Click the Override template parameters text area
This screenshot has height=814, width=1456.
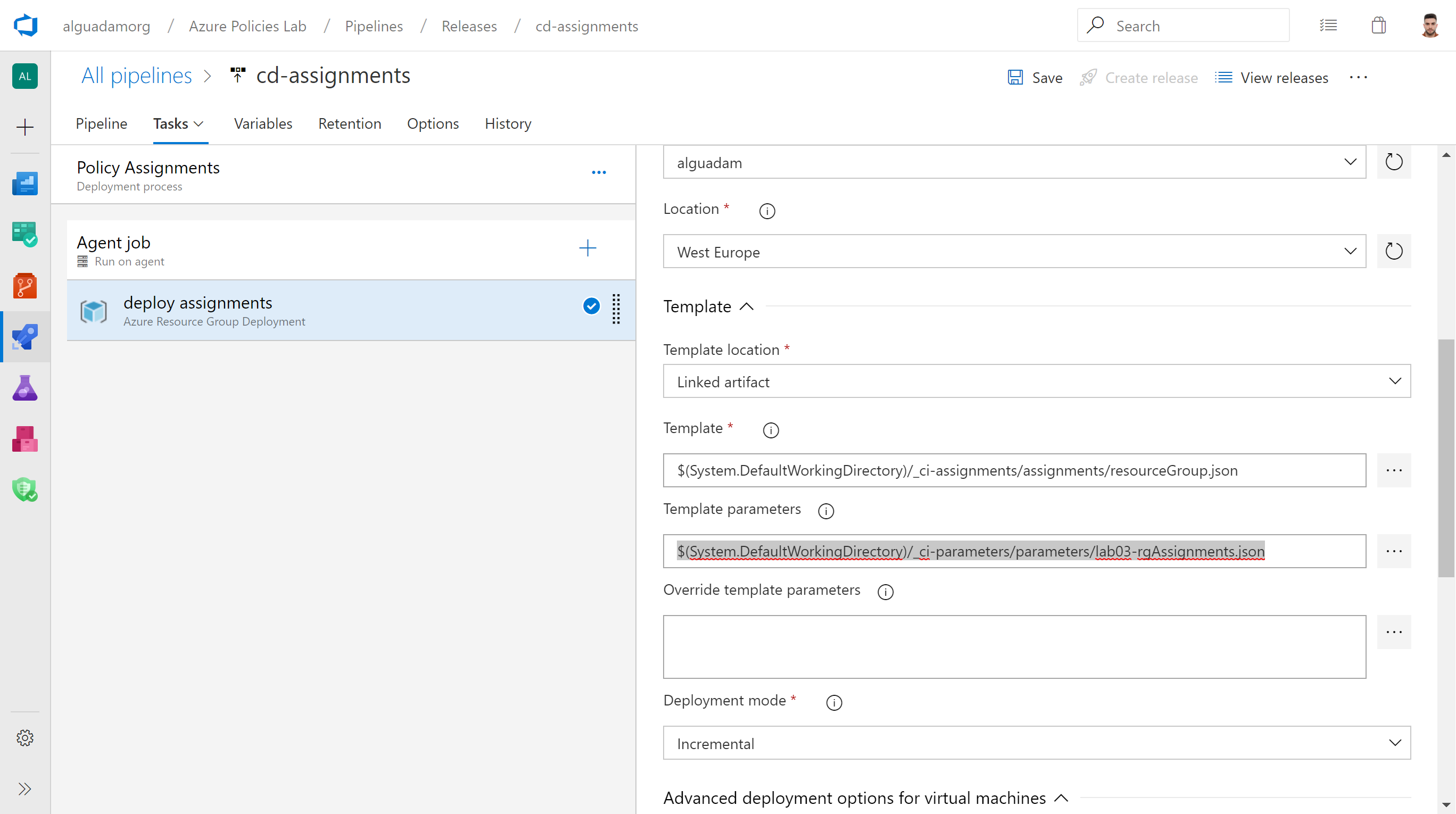click(1014, 647)
